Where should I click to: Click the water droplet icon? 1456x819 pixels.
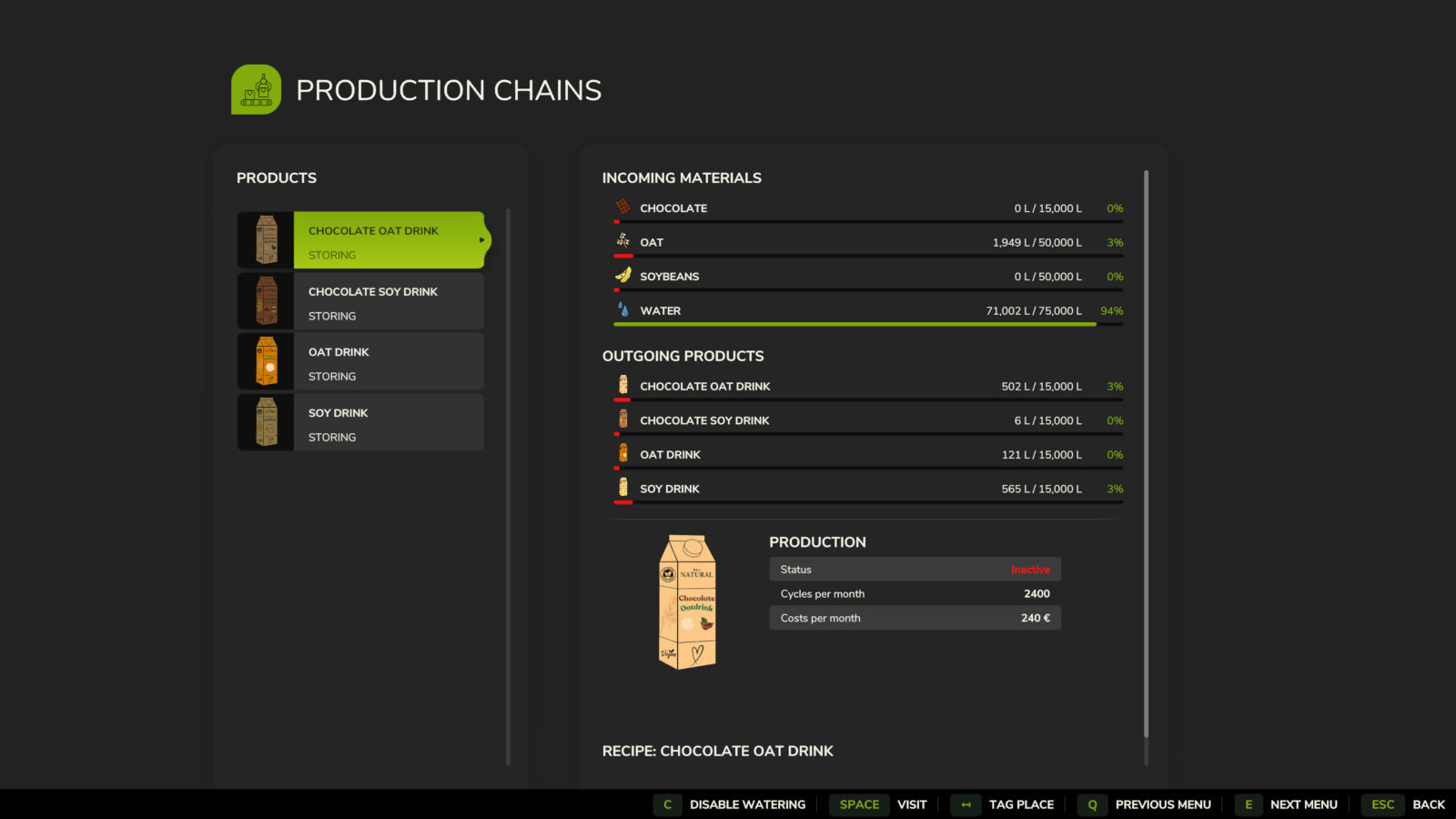[x=623, y=309]
